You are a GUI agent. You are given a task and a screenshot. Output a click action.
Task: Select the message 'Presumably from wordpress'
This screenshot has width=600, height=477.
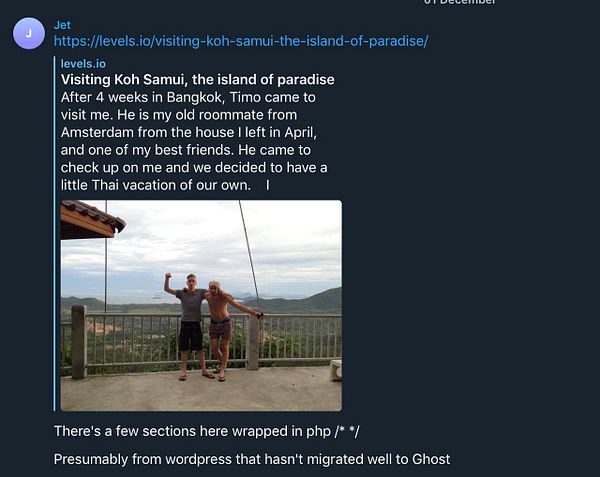click(251, 459)
